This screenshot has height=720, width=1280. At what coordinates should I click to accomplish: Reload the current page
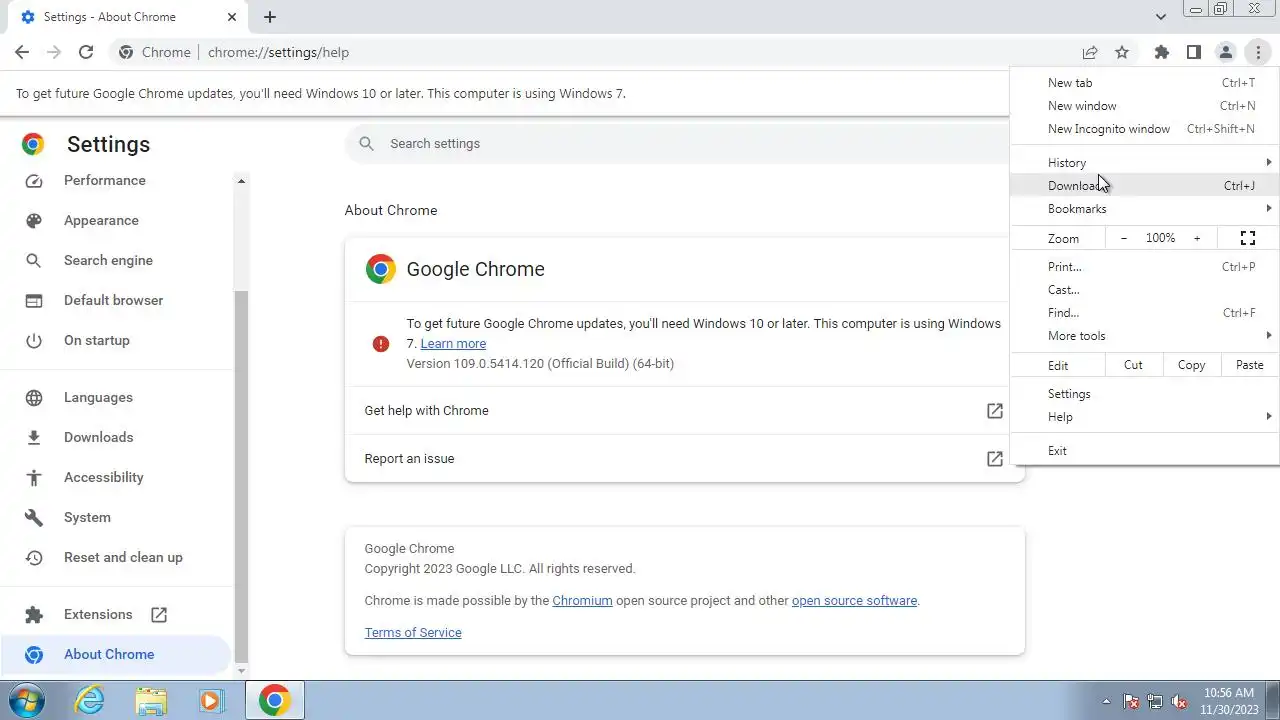click(x=86, y=52)
